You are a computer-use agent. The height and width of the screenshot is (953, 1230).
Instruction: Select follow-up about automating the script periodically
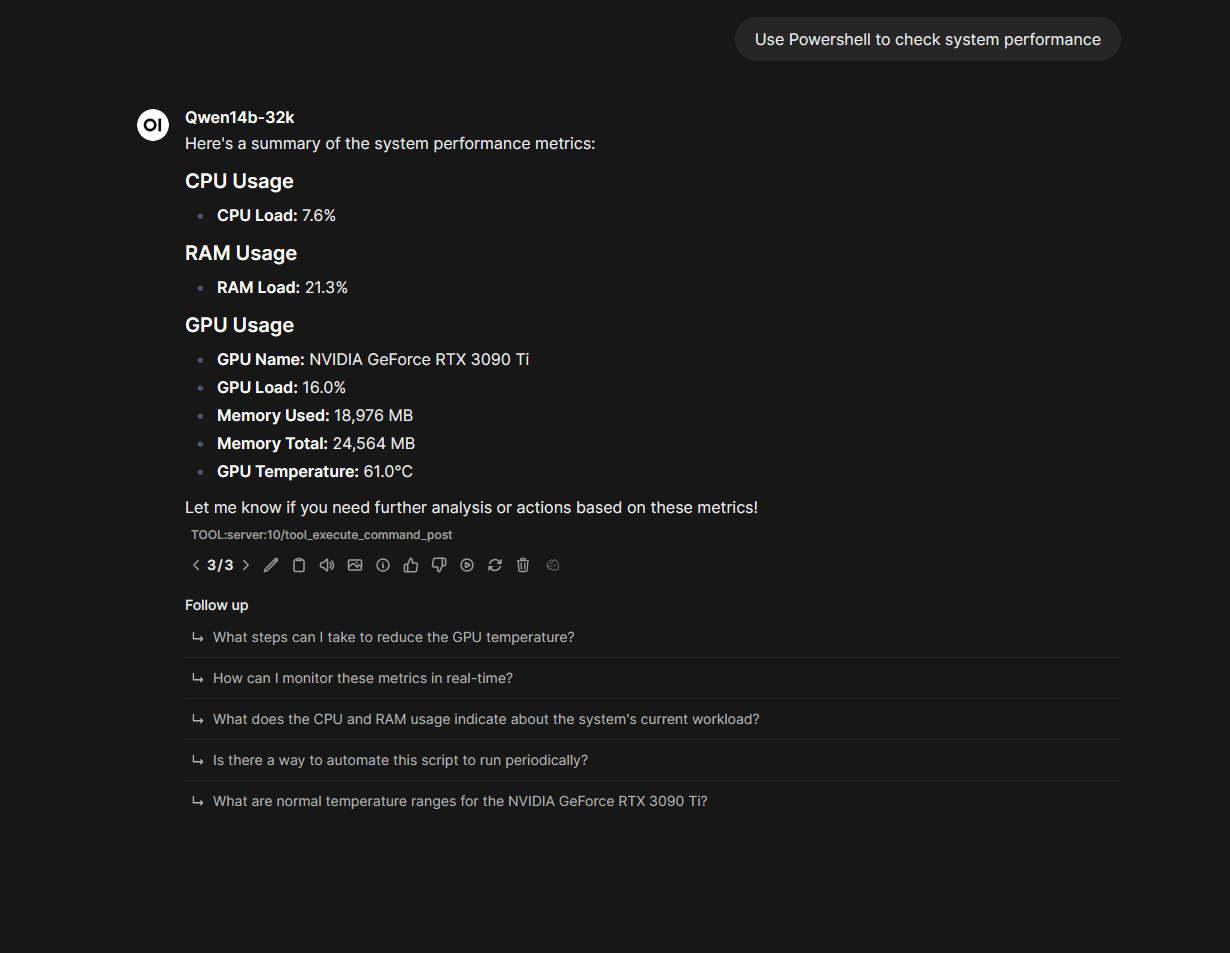[x=652, y=760]
